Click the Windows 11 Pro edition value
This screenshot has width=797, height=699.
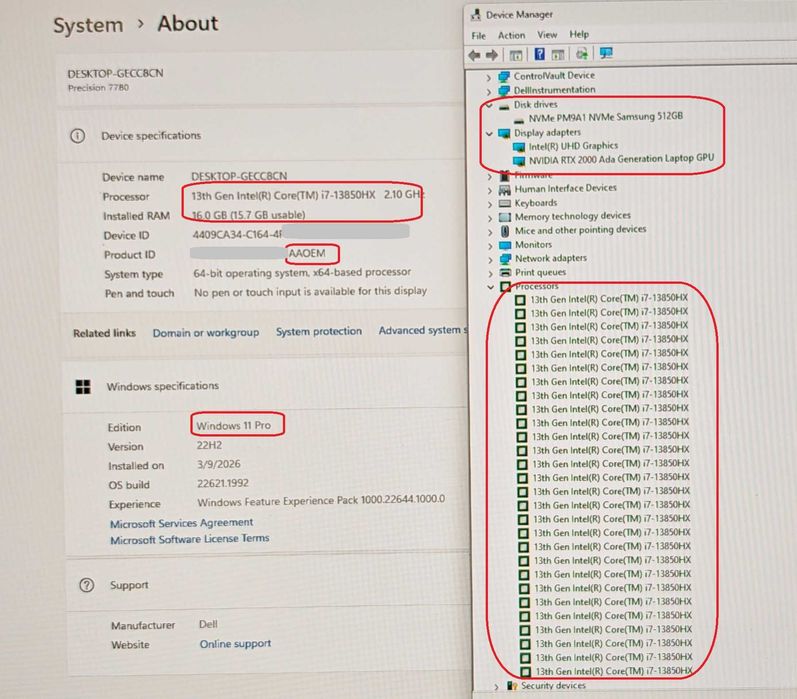click(x=233, y=426)
